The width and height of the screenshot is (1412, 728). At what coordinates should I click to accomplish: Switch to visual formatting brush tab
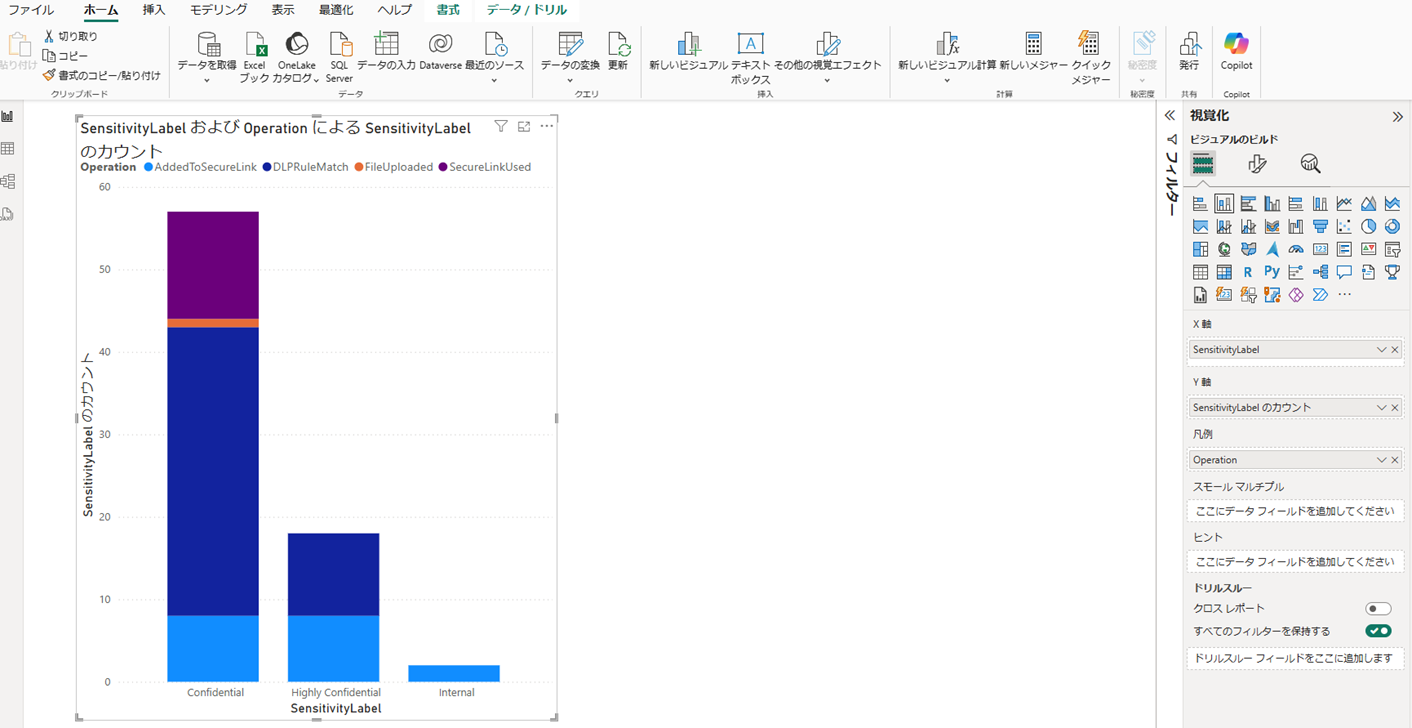click(x=1257, y=164)
